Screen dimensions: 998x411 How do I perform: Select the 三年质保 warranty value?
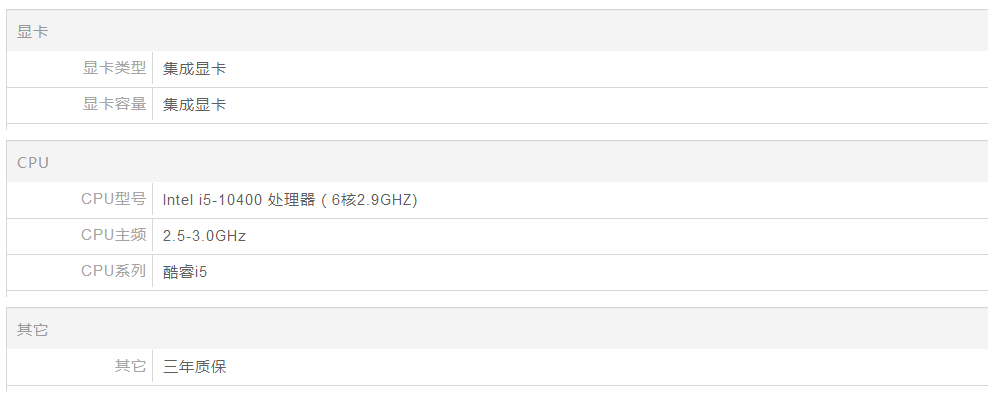click(x=194, y=367)
